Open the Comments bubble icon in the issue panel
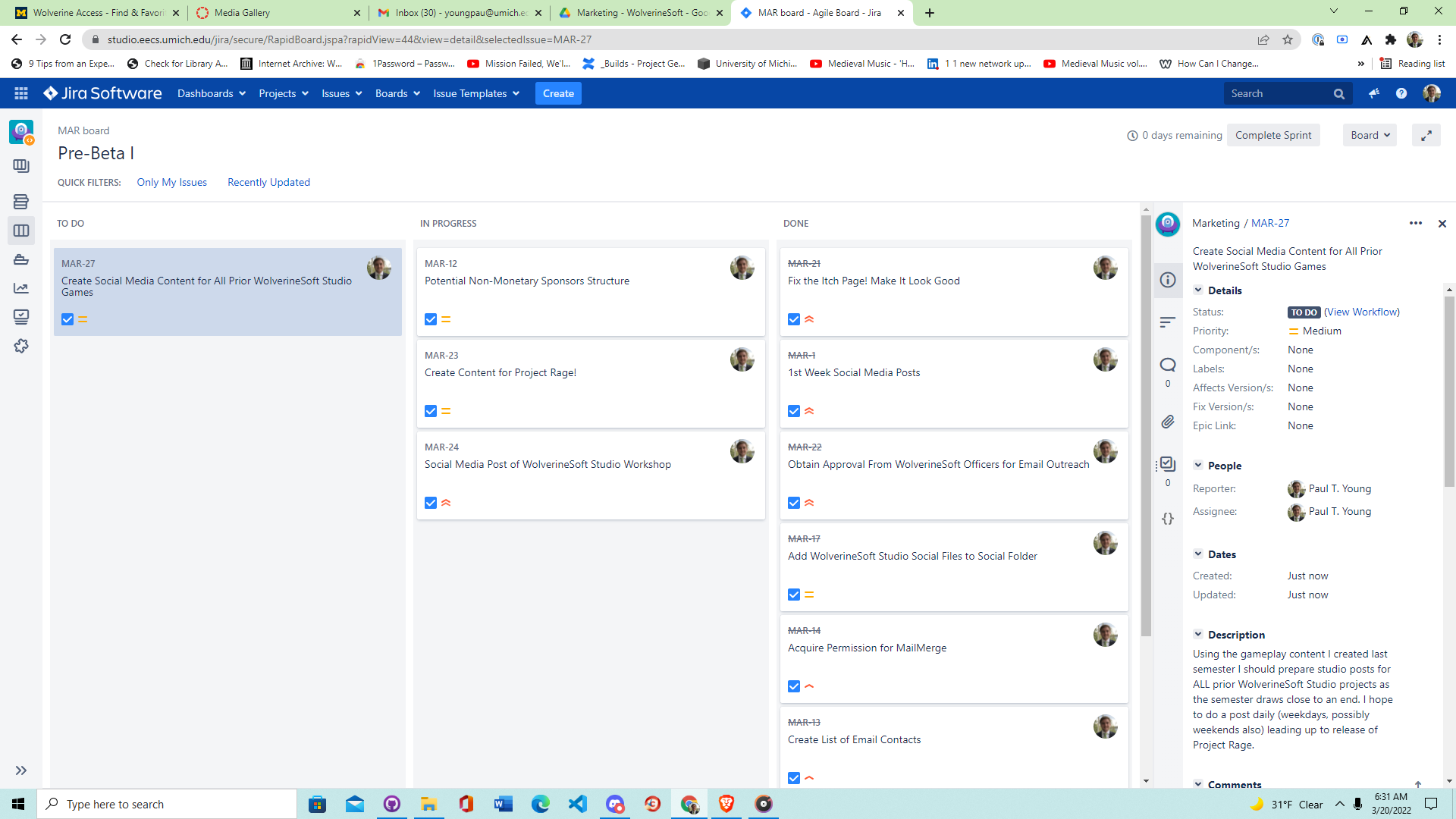The height and width of the screenshot is (819, 1456). [1168, 365]
